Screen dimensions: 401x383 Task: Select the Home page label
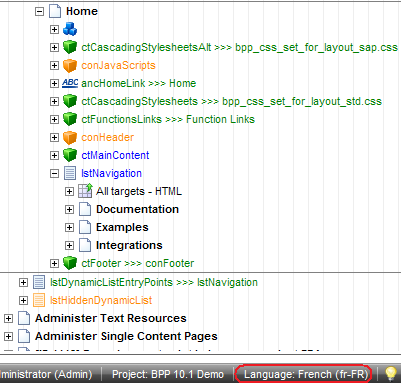(x=82, y=11)
